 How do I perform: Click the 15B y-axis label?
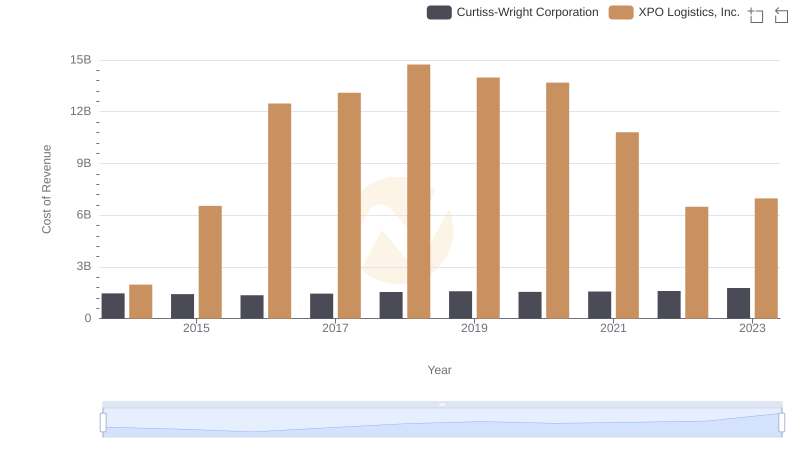[x=81, y=60]
